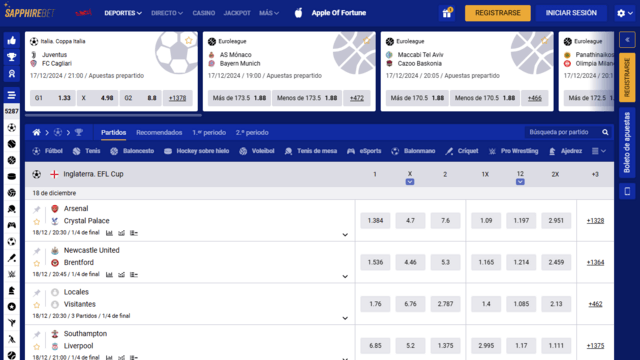
Task: Expand the Locales vs Visitantes row
Action: point(345,318)
